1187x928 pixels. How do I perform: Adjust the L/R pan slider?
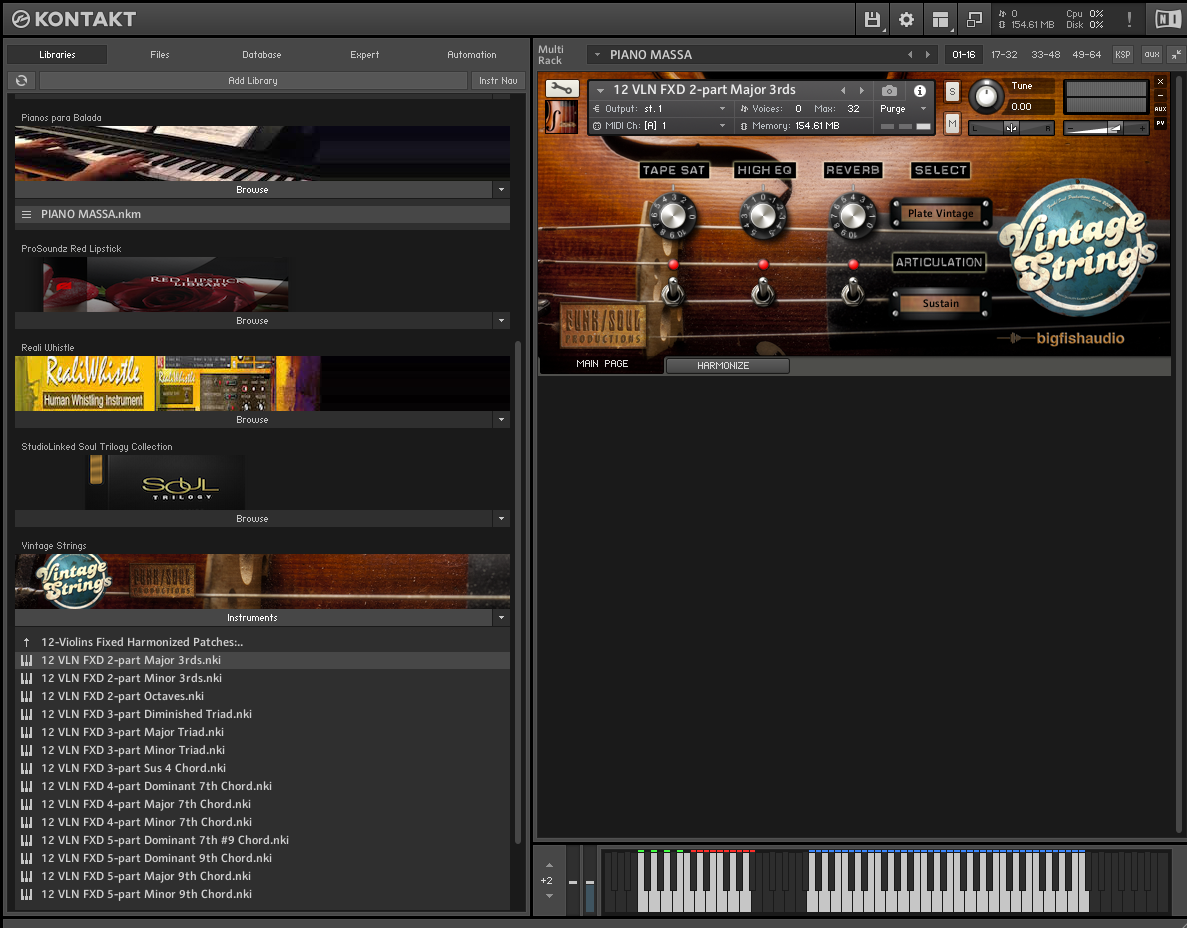pos(1011,129)
